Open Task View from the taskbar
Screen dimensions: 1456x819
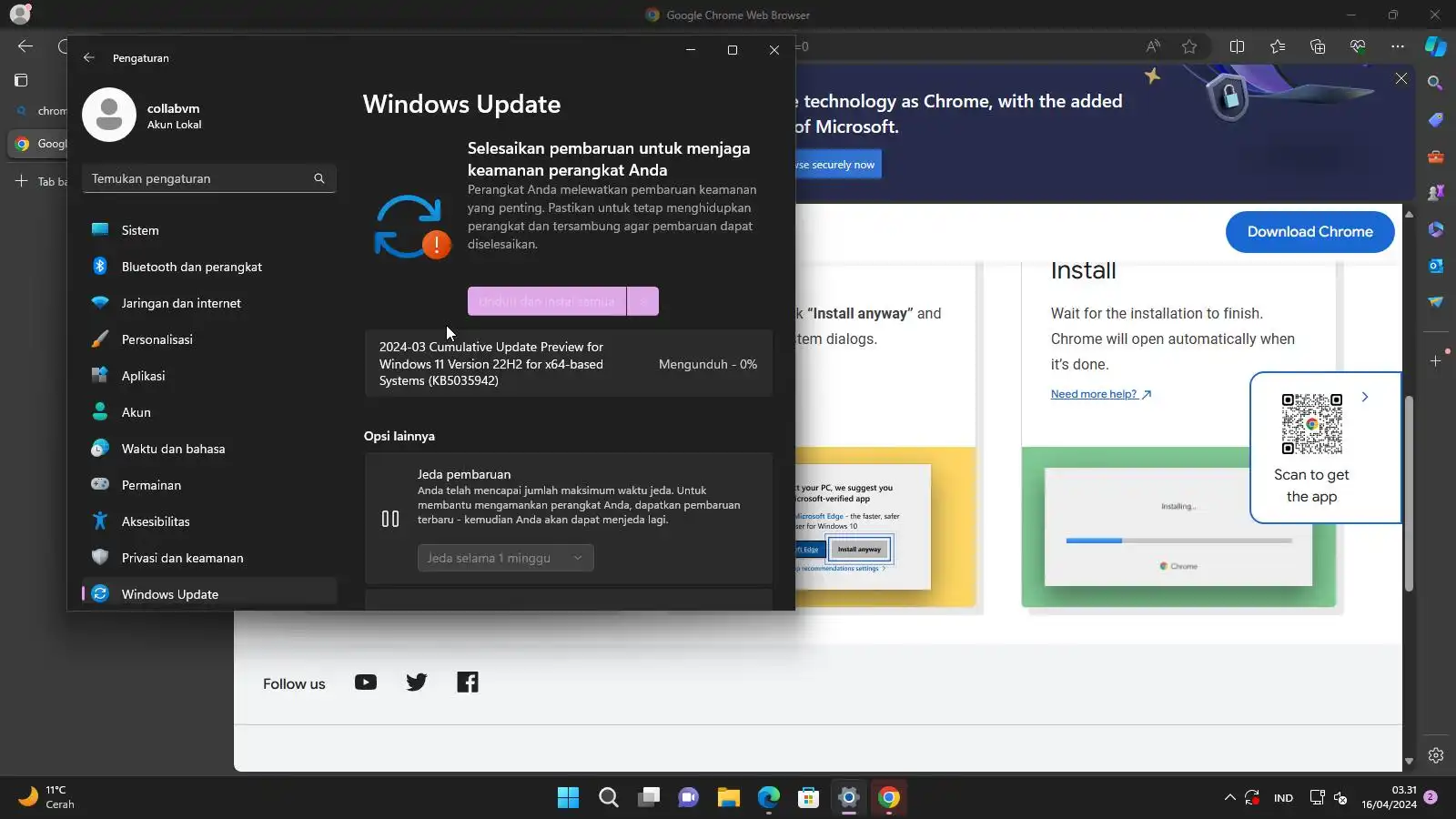tap(649, 798)
